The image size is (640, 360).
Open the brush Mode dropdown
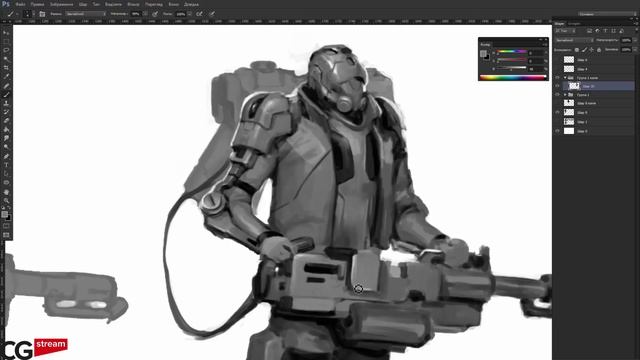(x=85, y=14)
